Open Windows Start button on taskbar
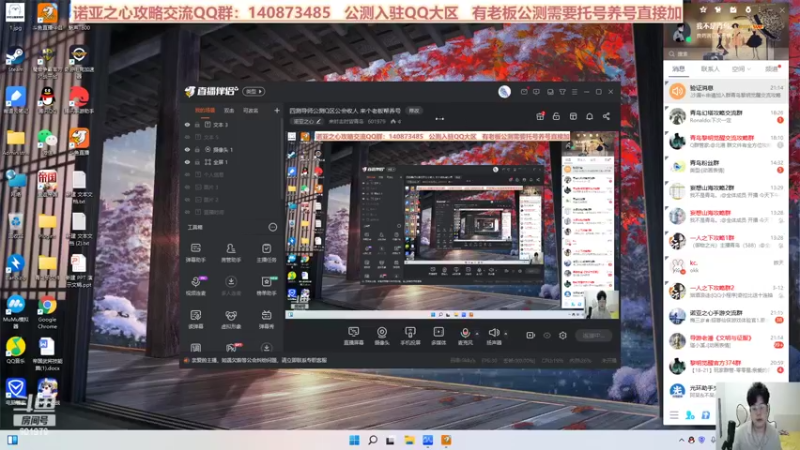The width and height of the screenshot is (800, 450). 354,440
